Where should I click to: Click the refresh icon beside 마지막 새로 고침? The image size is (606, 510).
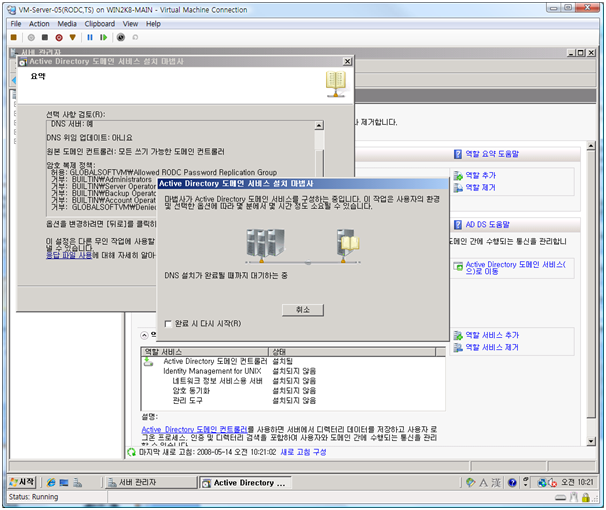[132, 452]
